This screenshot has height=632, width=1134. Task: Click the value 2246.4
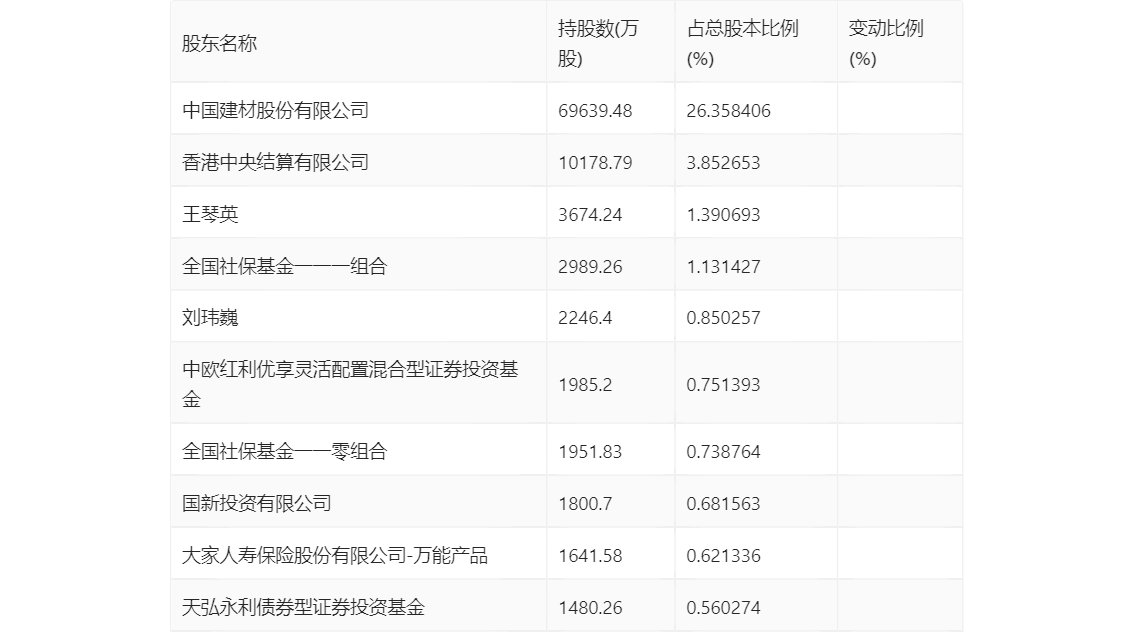point(585,318)
